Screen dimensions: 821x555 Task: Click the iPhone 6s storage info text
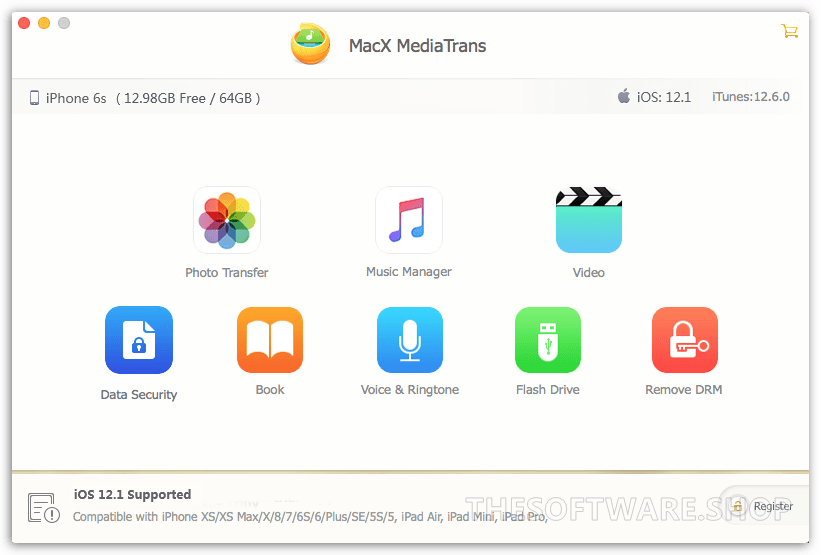(153, 98)
